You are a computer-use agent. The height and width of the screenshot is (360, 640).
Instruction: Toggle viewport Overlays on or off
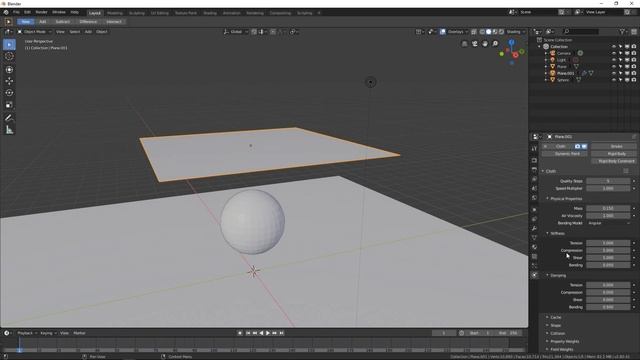point(443,32)
